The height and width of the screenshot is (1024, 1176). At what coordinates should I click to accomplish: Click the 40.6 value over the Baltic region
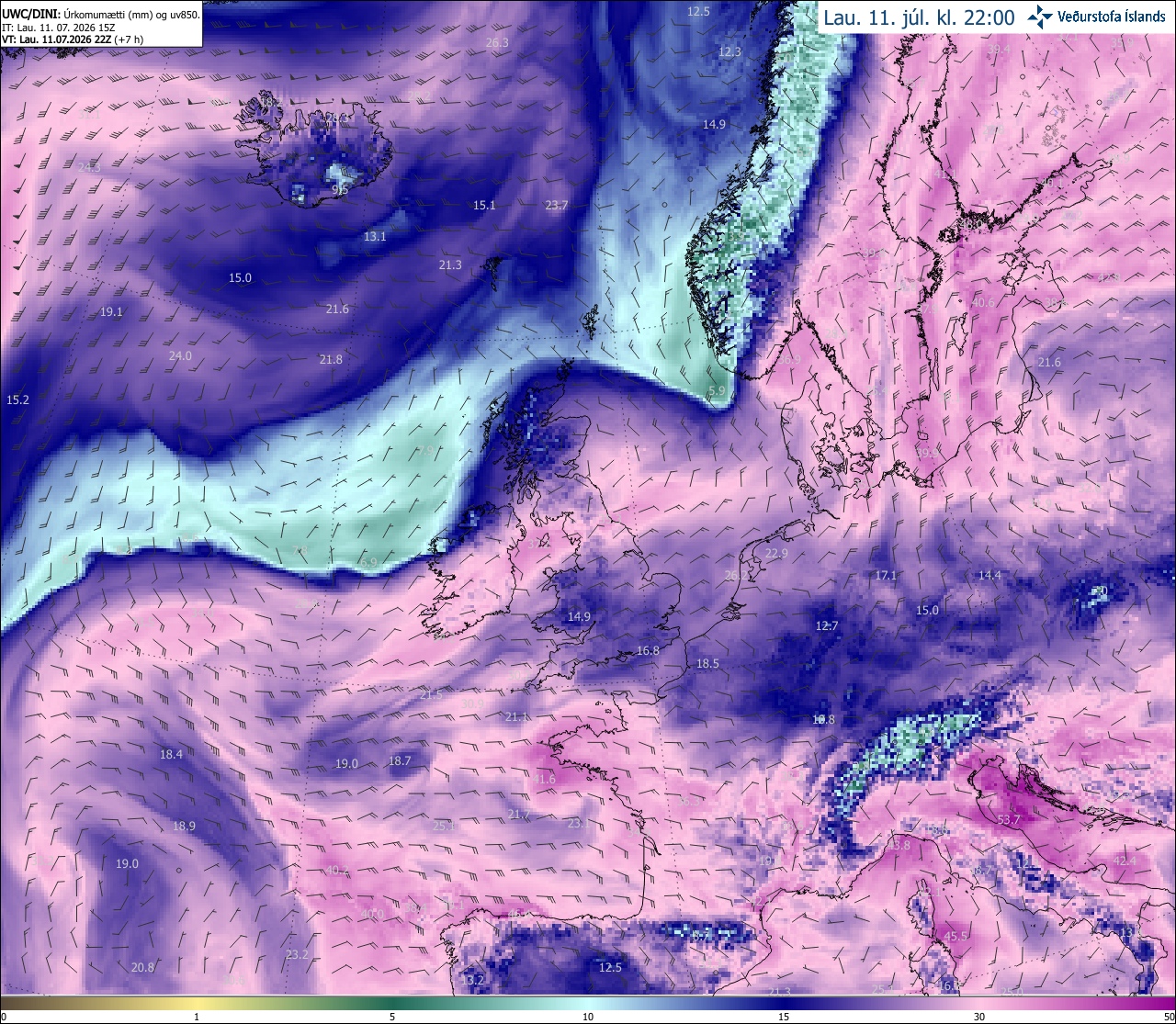[x=983, y=302]
